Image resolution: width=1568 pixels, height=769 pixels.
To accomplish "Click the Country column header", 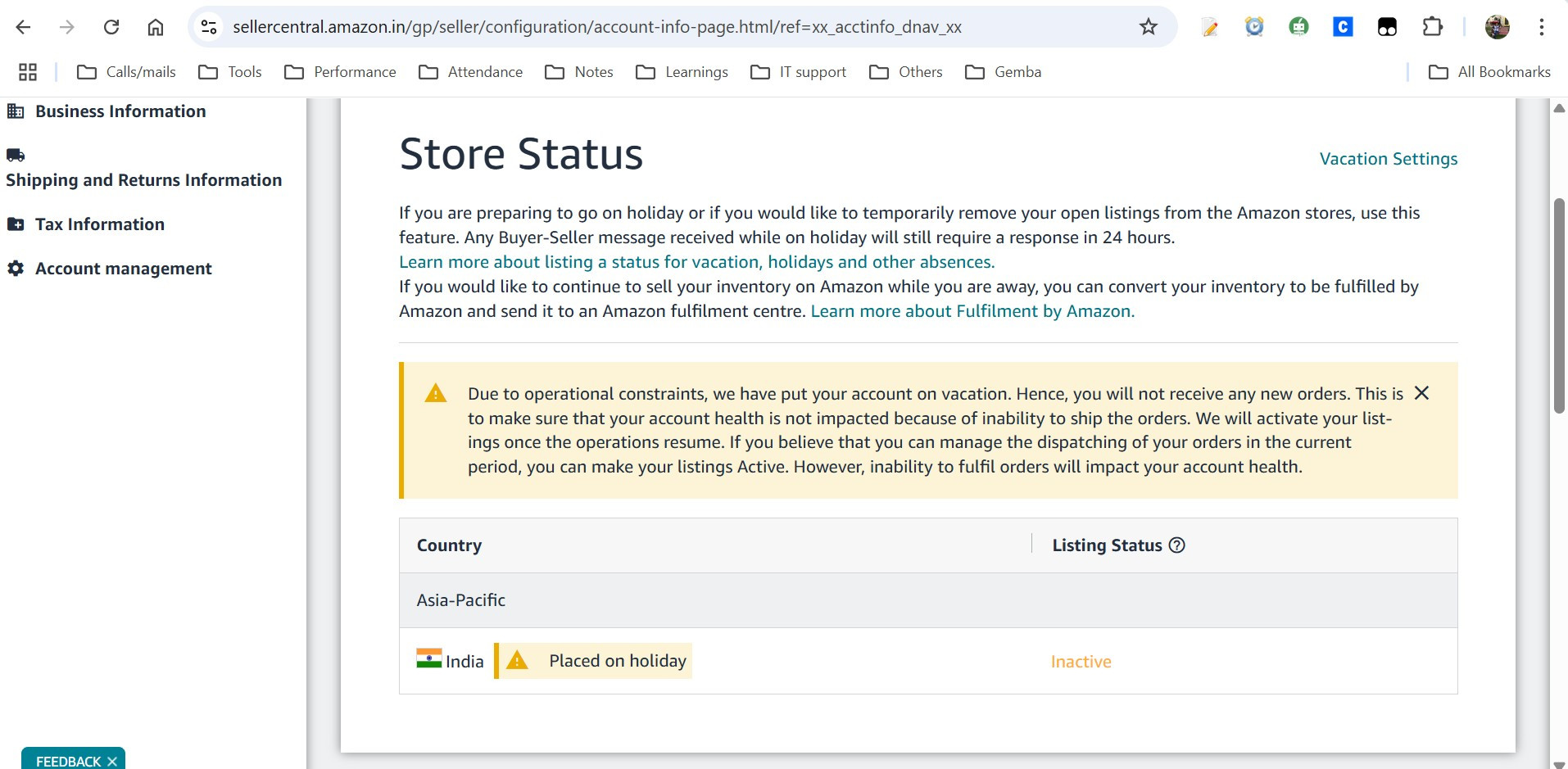I will 449,545.
